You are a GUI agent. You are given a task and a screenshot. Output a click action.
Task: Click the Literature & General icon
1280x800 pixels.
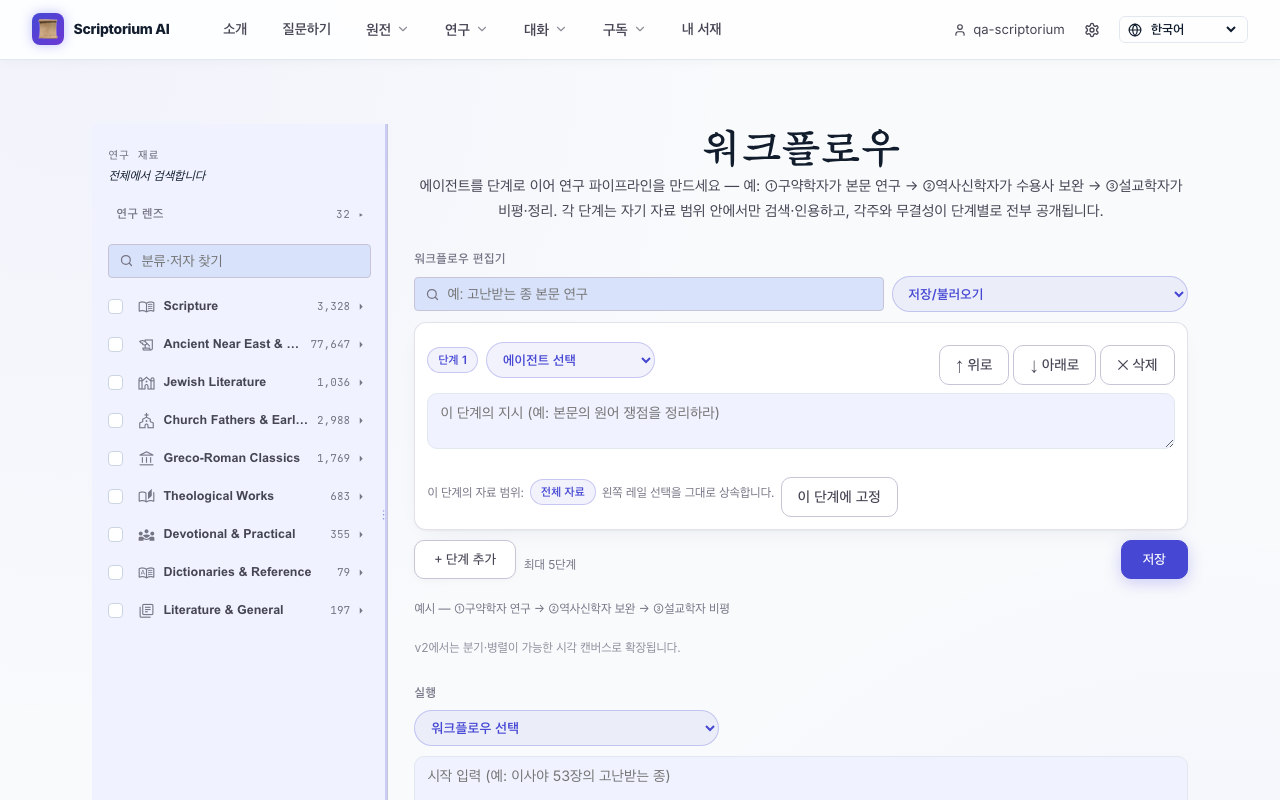146,610
